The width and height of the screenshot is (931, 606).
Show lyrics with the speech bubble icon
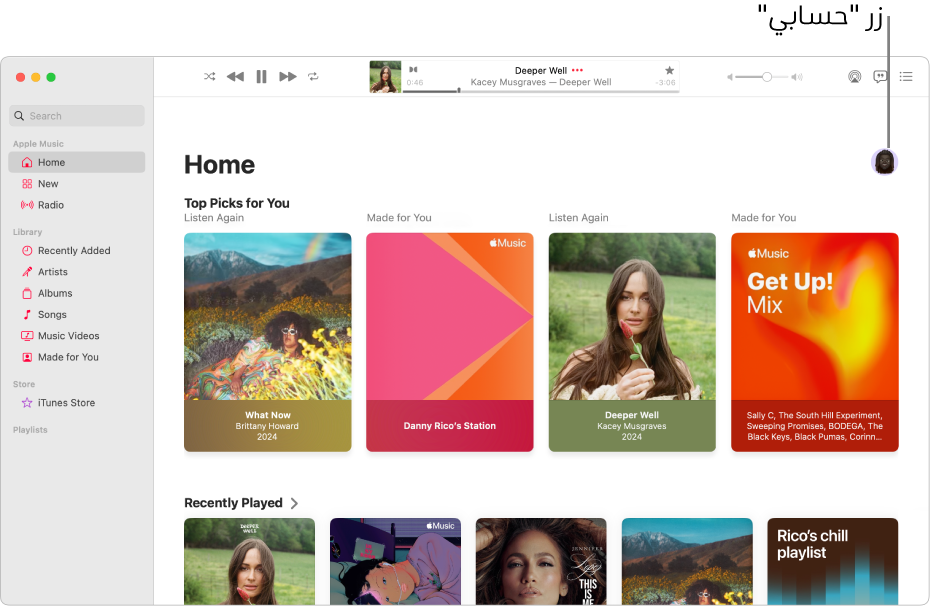880,76
